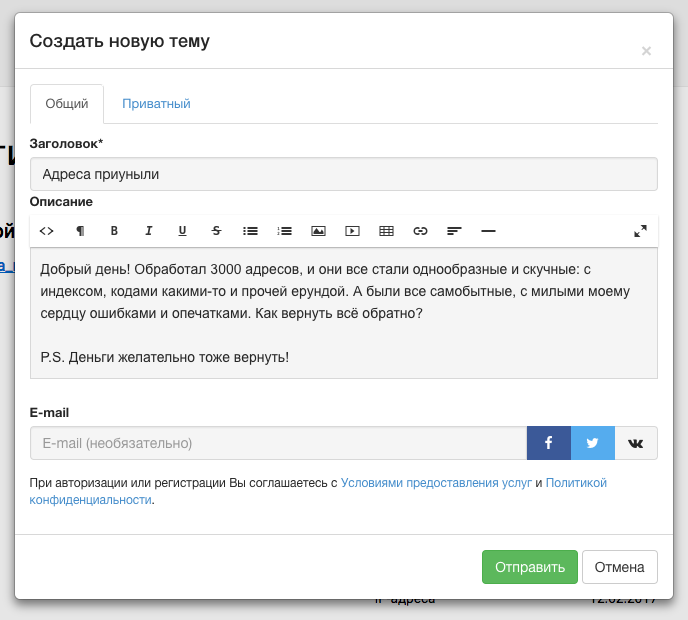Insert an image into description
688x620 pixels.
(319, 231)
